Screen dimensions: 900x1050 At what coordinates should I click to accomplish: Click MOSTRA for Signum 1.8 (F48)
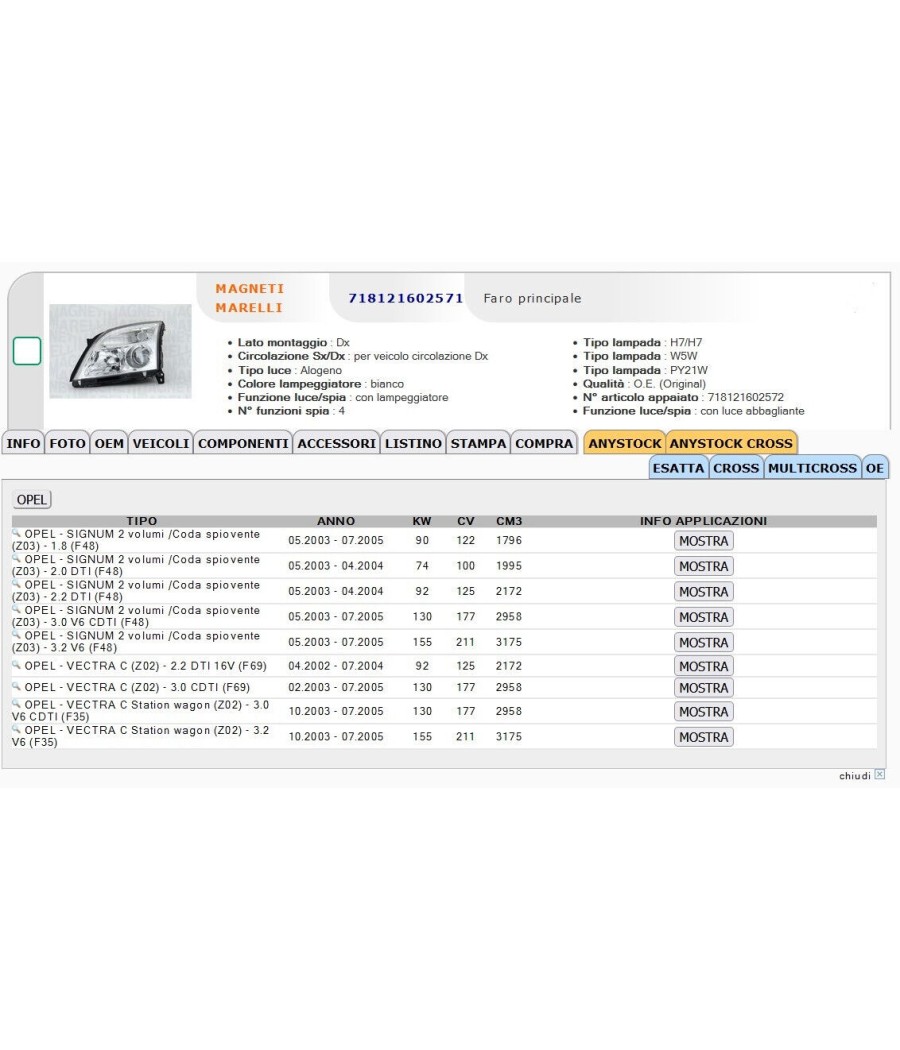[x=703, y=541]
